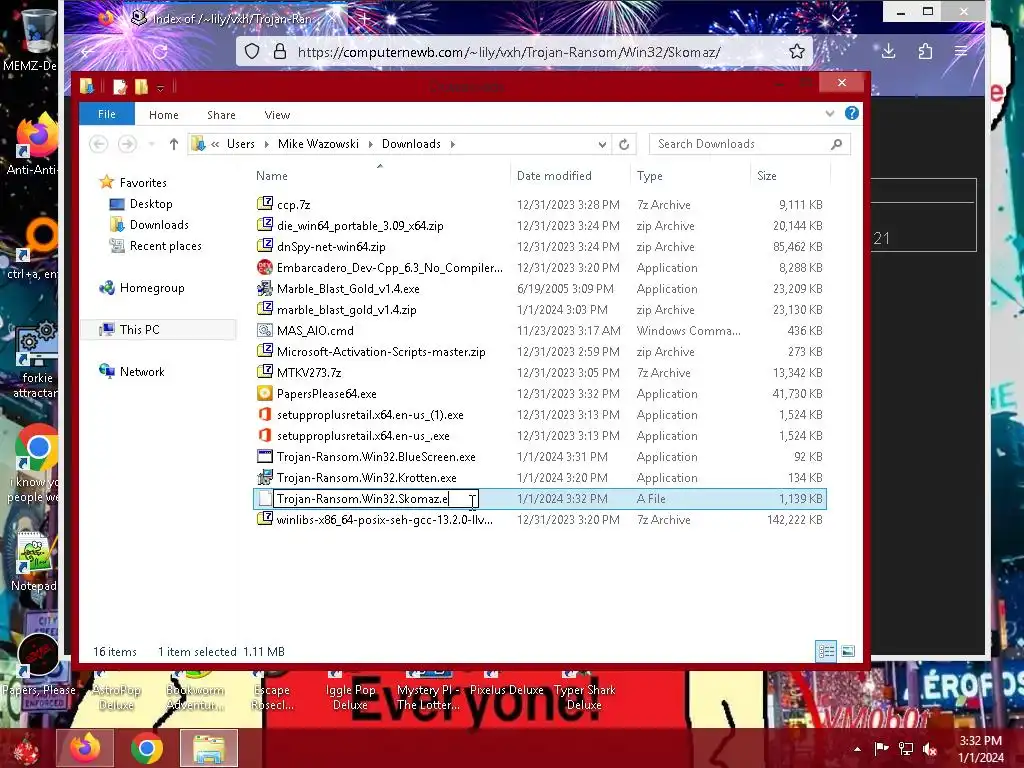Select Homegroup in navigation pane
This screenshot has height=768, width=1024.
[152, 288]
